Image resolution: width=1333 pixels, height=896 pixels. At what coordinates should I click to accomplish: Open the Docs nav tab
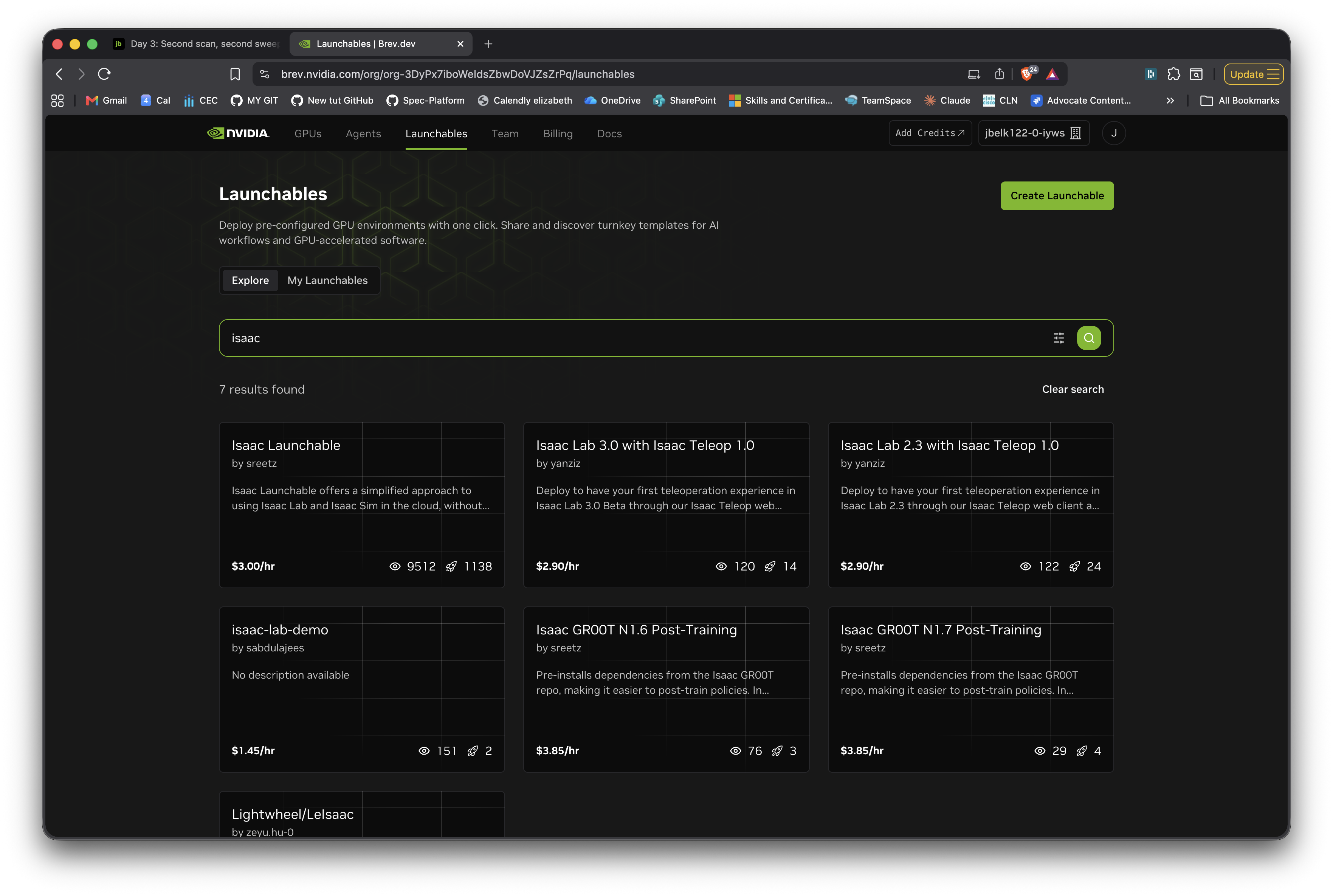(609, 134)
